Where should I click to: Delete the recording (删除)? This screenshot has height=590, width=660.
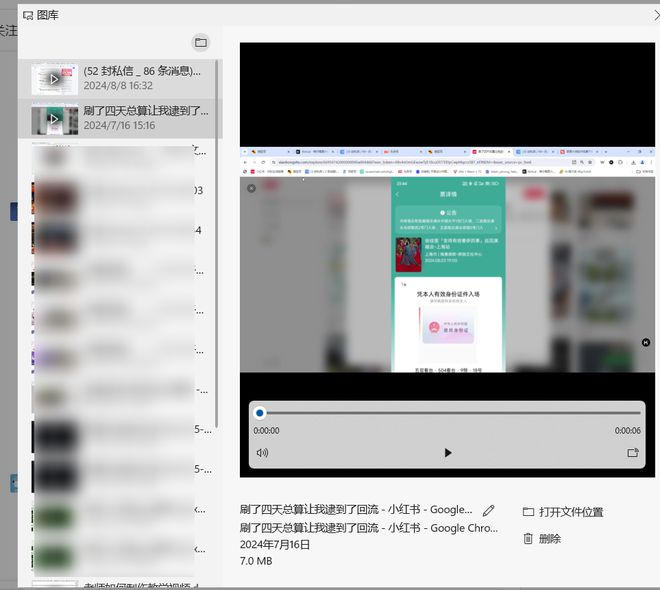(x=542, y=539)
